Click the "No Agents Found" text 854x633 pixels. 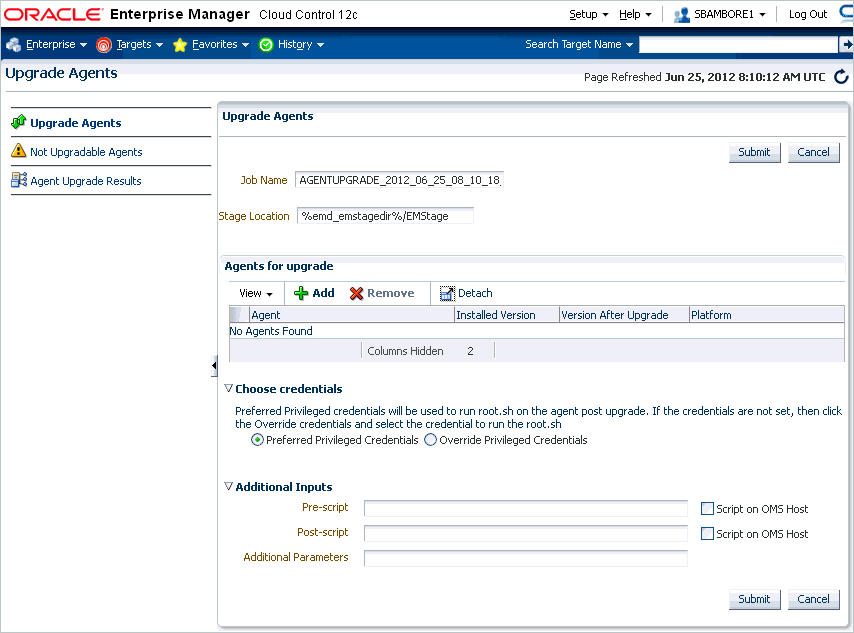point(271,331)
